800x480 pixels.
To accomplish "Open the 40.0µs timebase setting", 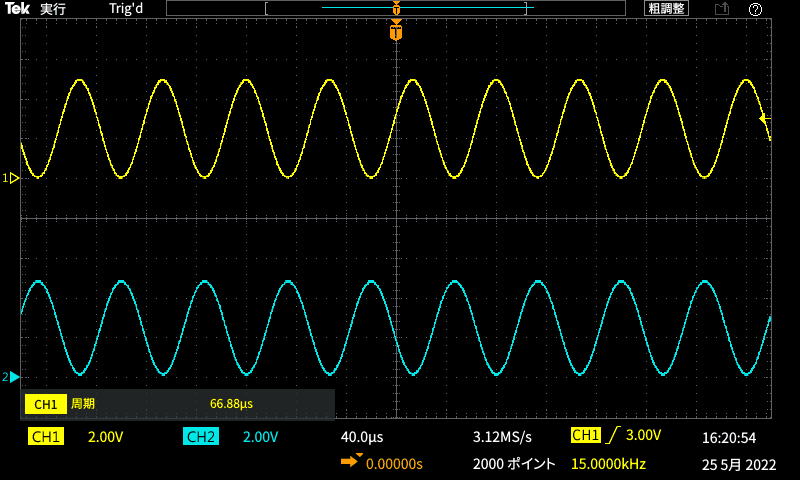I will [x=362, y=437].
